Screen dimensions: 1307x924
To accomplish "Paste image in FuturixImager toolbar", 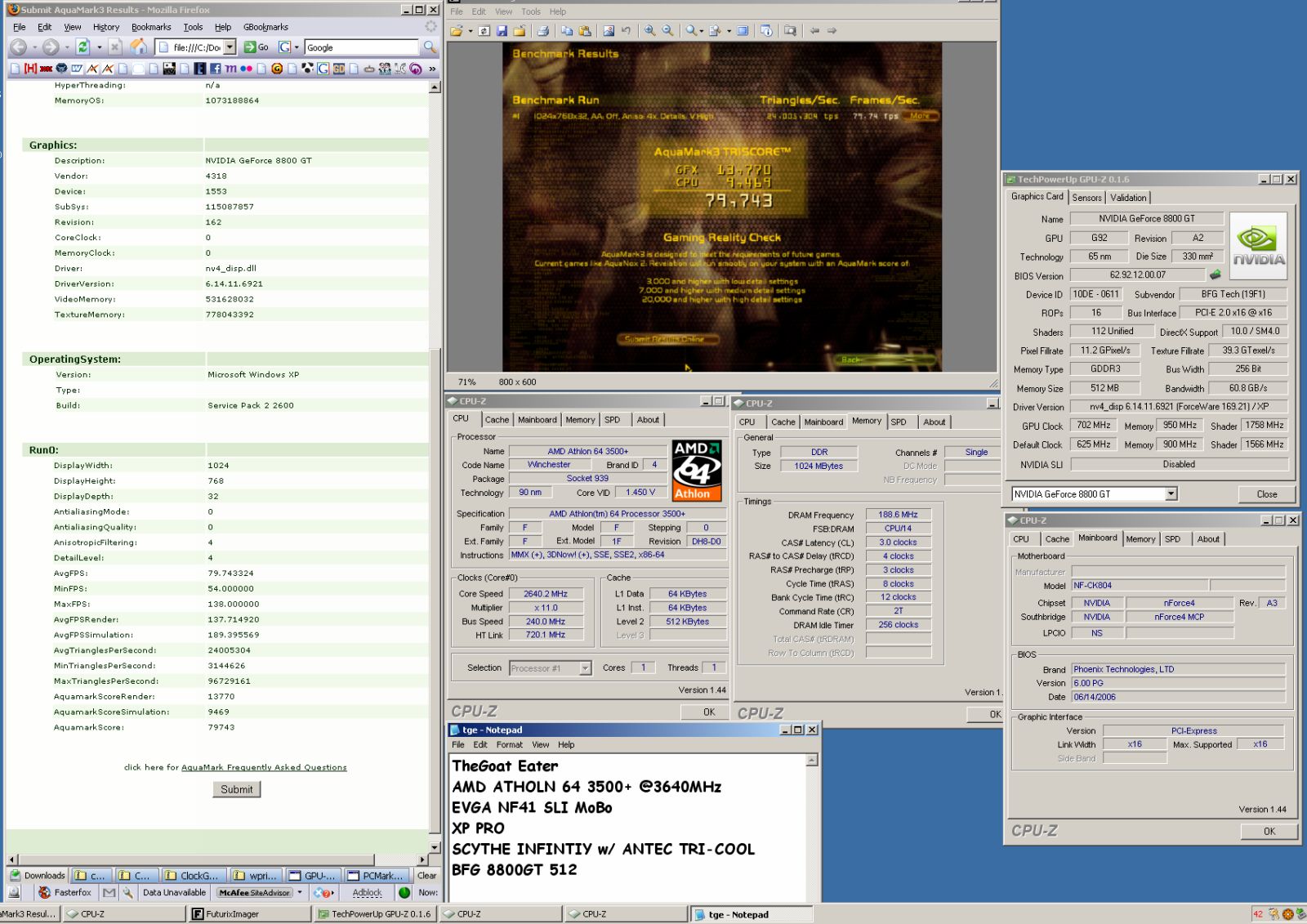I will tap(585, 31).
